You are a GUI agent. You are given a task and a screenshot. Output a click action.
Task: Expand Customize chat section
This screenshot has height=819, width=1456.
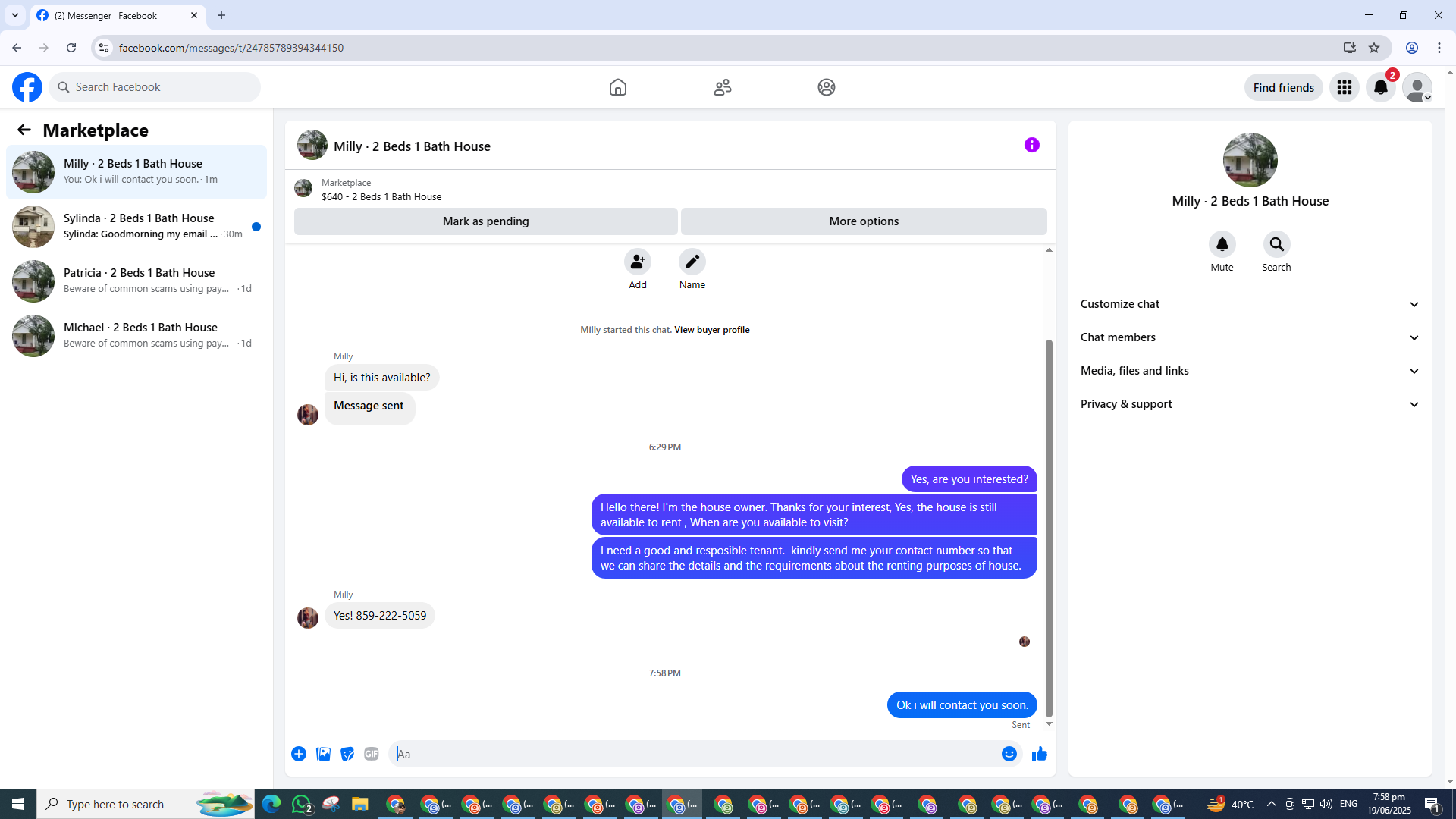pos(1250,304)
